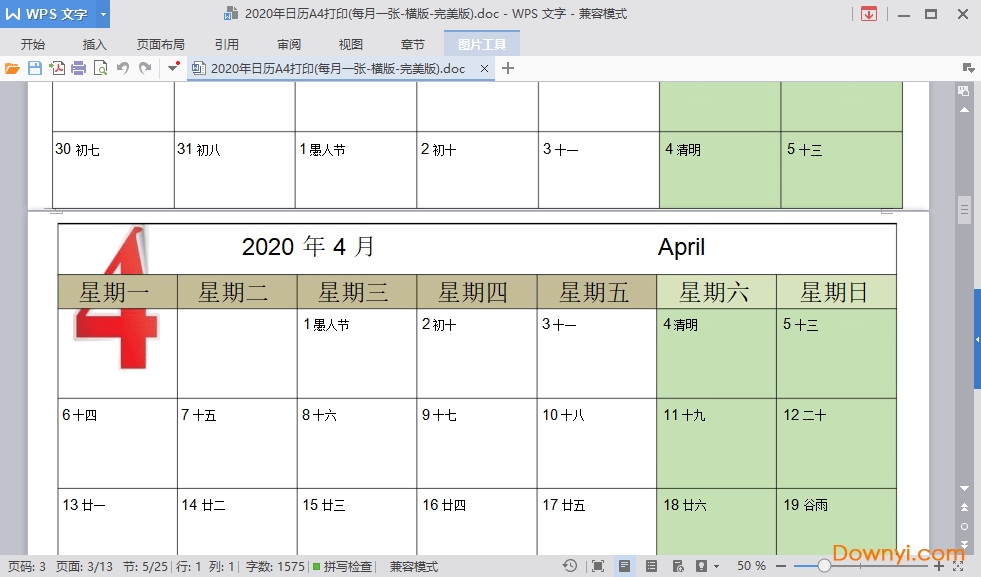Click the 兼容模式 status bar label
981x577 pixels.
[x=413, y=565]
